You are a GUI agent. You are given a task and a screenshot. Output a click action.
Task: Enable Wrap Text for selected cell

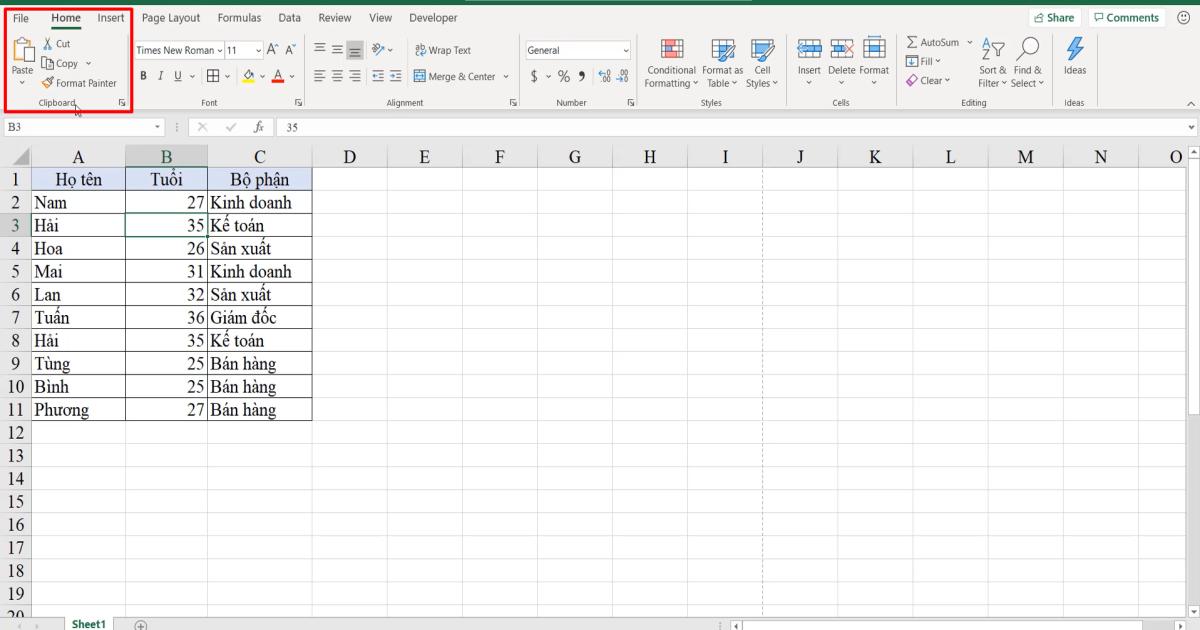click(443, 49)
